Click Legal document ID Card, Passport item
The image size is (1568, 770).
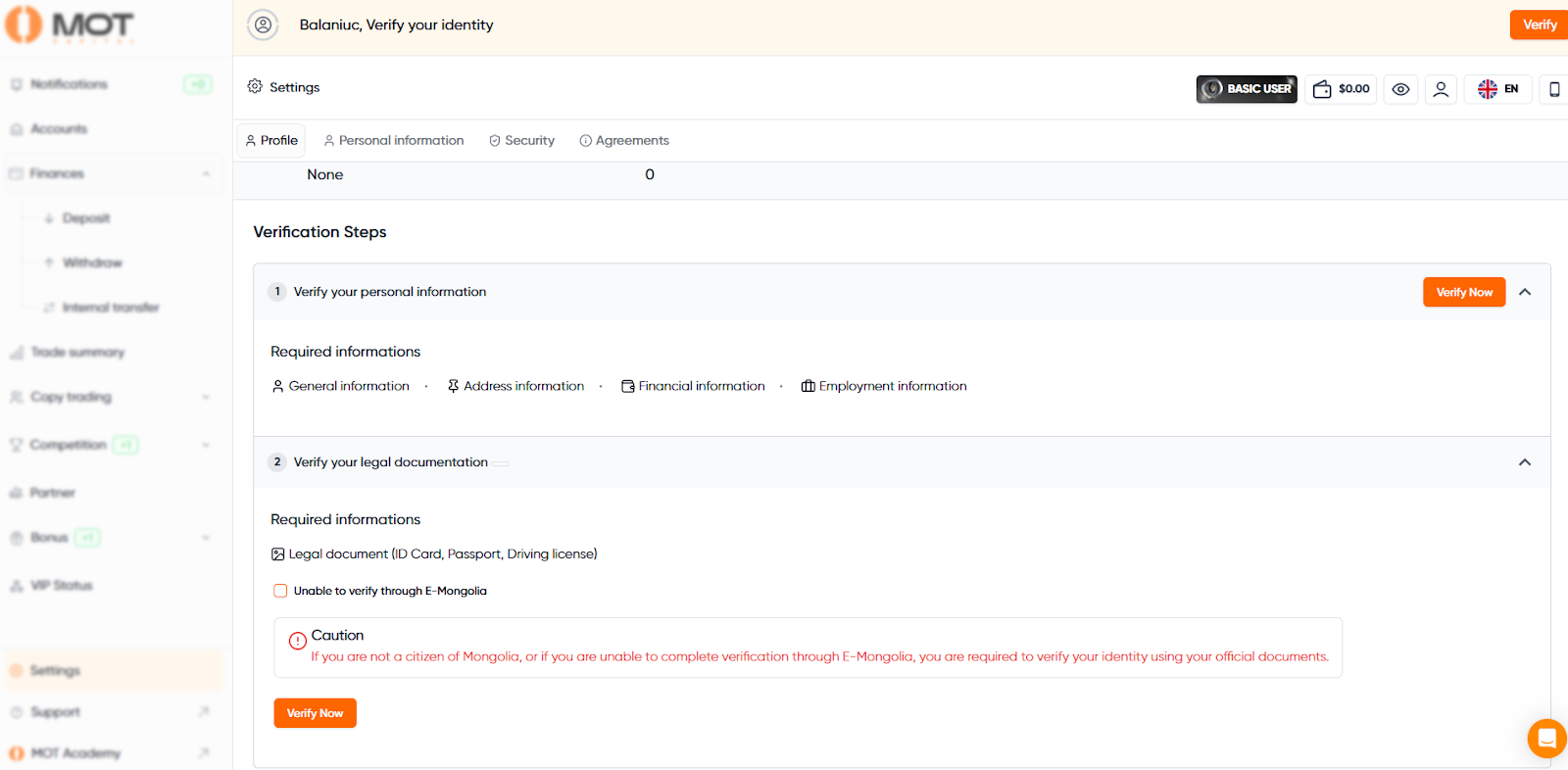(x=434, y=554)
